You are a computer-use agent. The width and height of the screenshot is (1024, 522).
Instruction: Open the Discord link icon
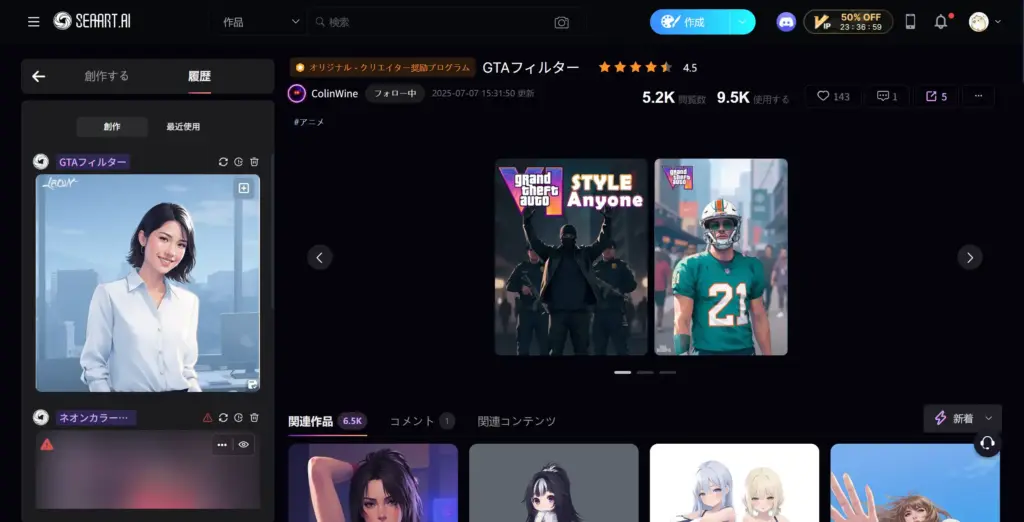[786, 22]
